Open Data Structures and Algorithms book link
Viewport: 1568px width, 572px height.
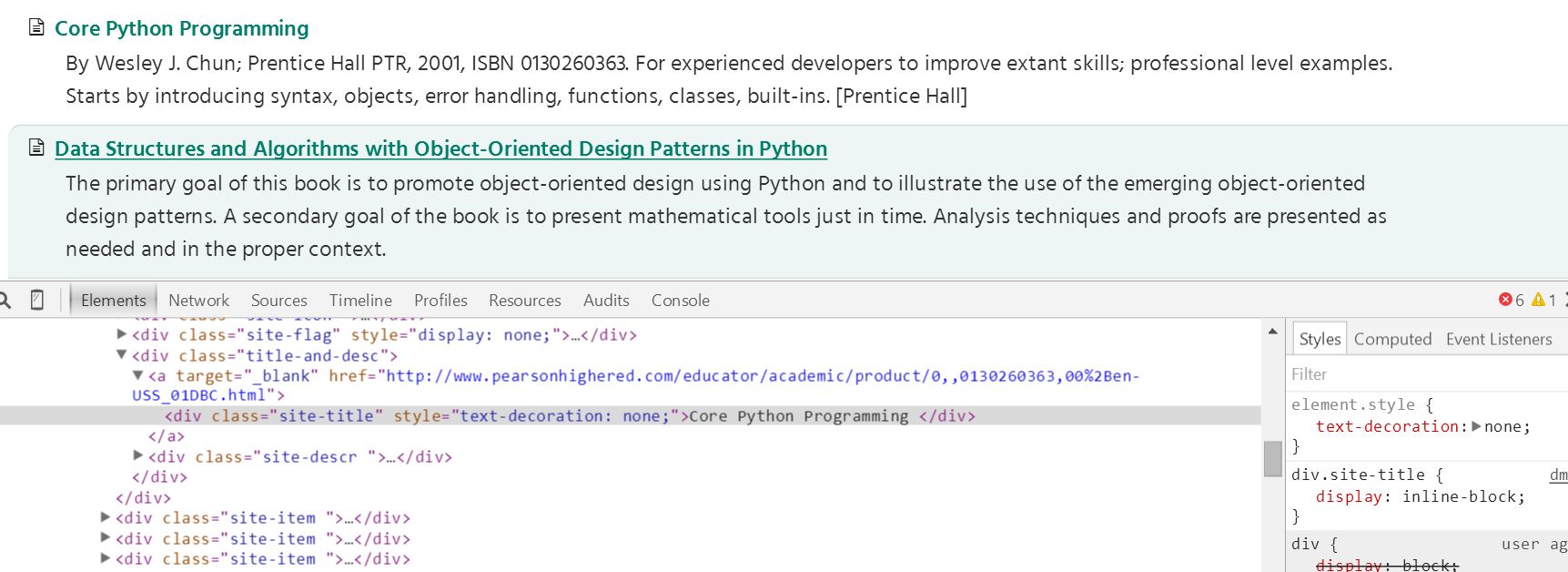(x=440, y=148)
